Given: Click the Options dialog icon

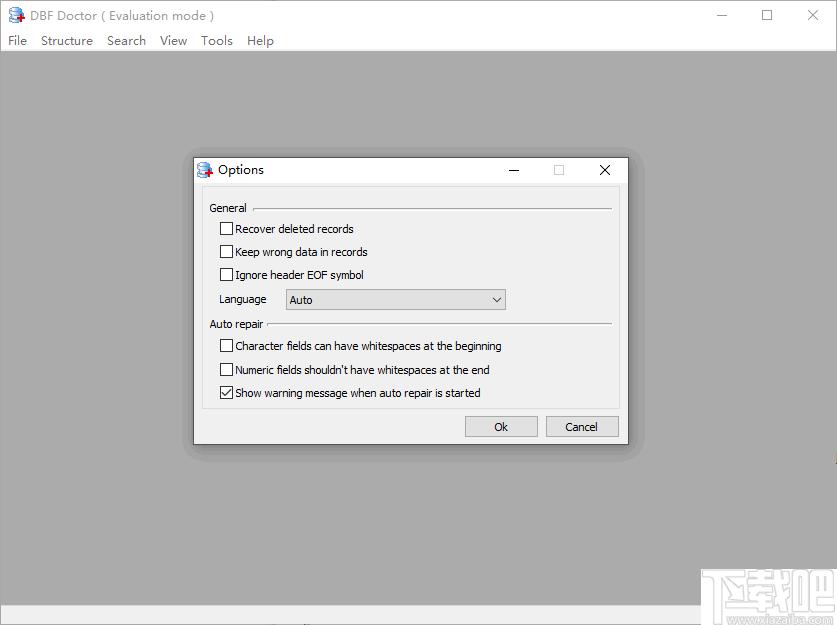Looking at the screenshot, I should (x=204, y=170).
